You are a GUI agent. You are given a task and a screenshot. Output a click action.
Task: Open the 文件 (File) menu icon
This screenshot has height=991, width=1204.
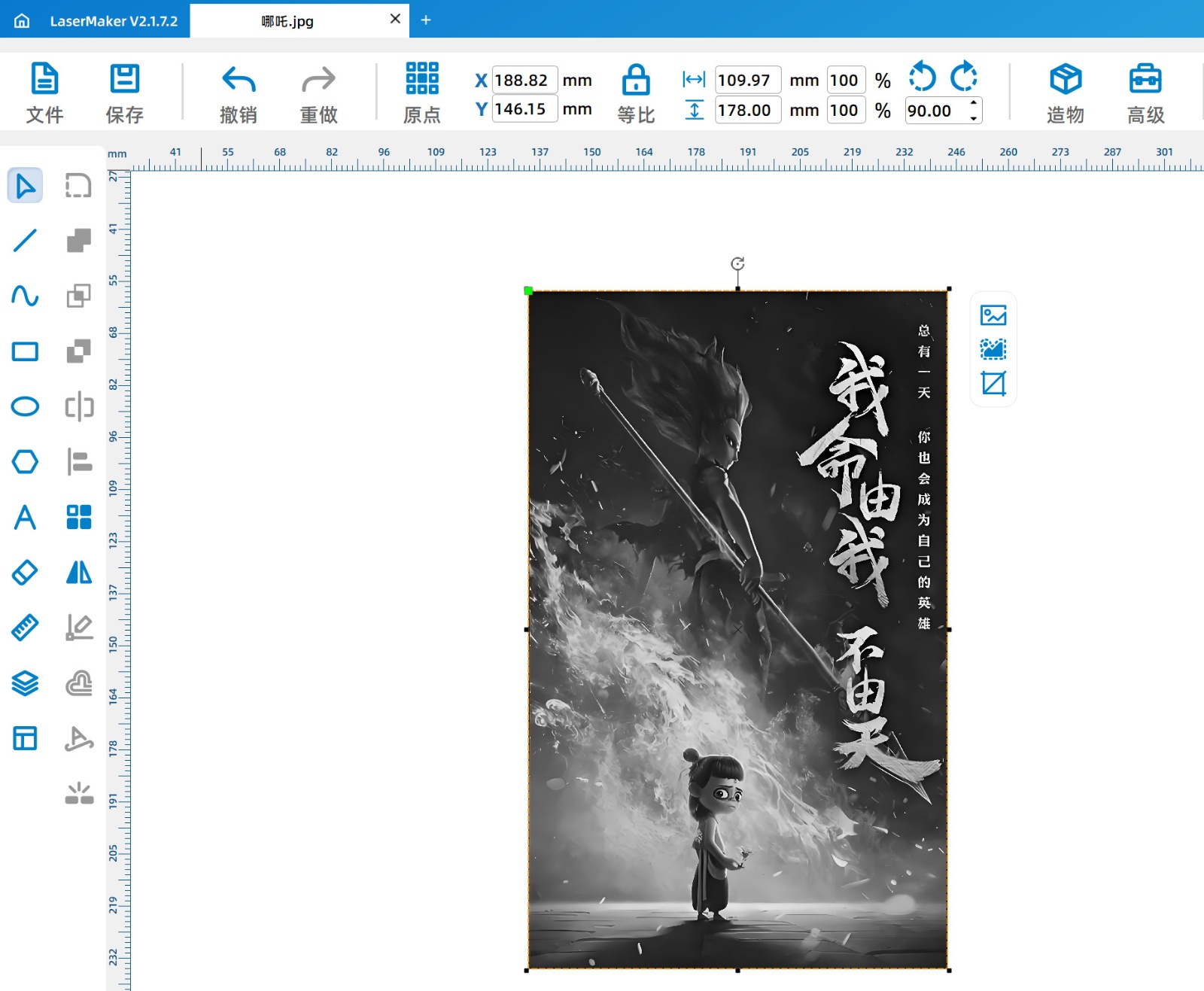[x=44, y=79]
